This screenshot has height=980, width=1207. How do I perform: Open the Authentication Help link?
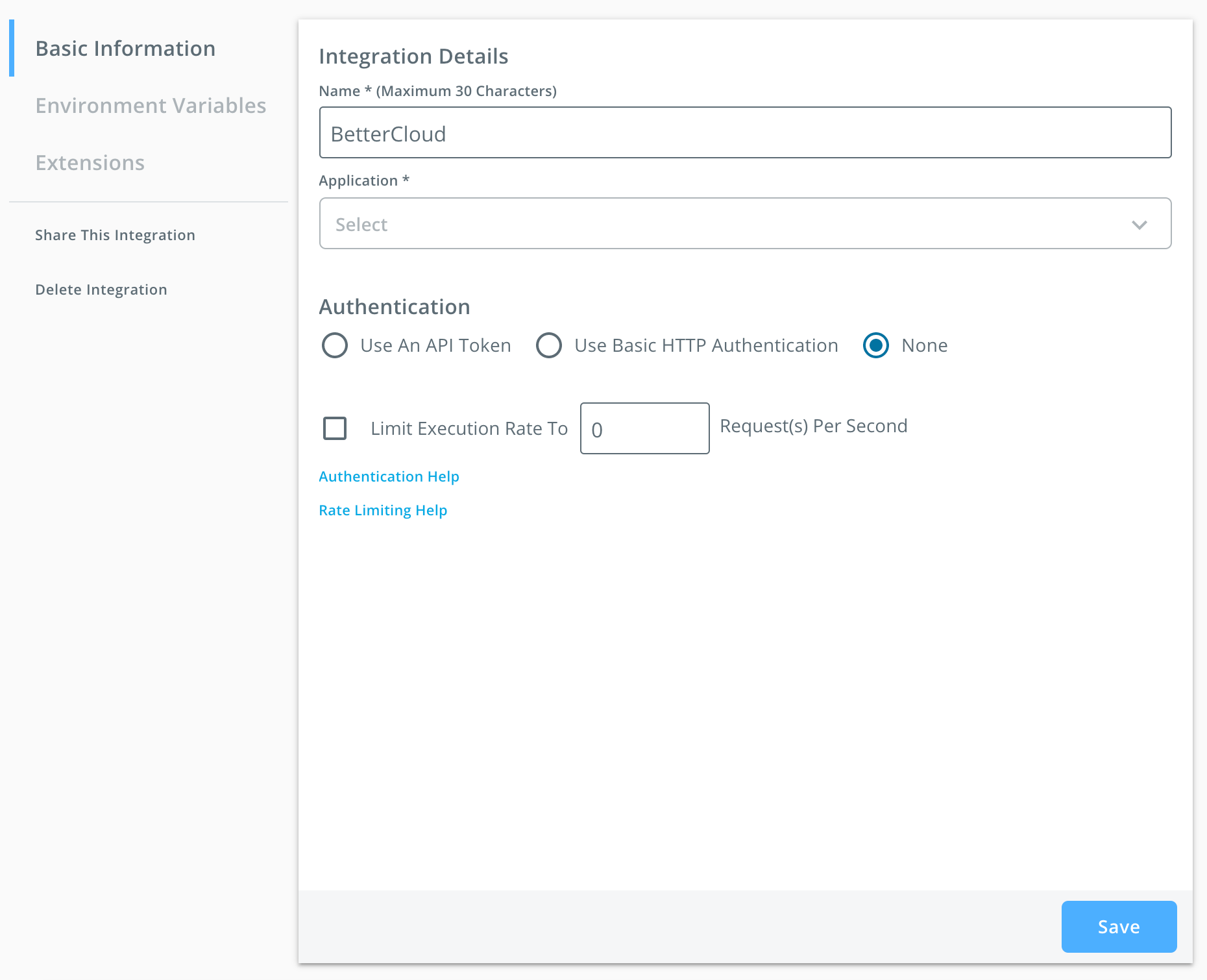pos(388,476)
